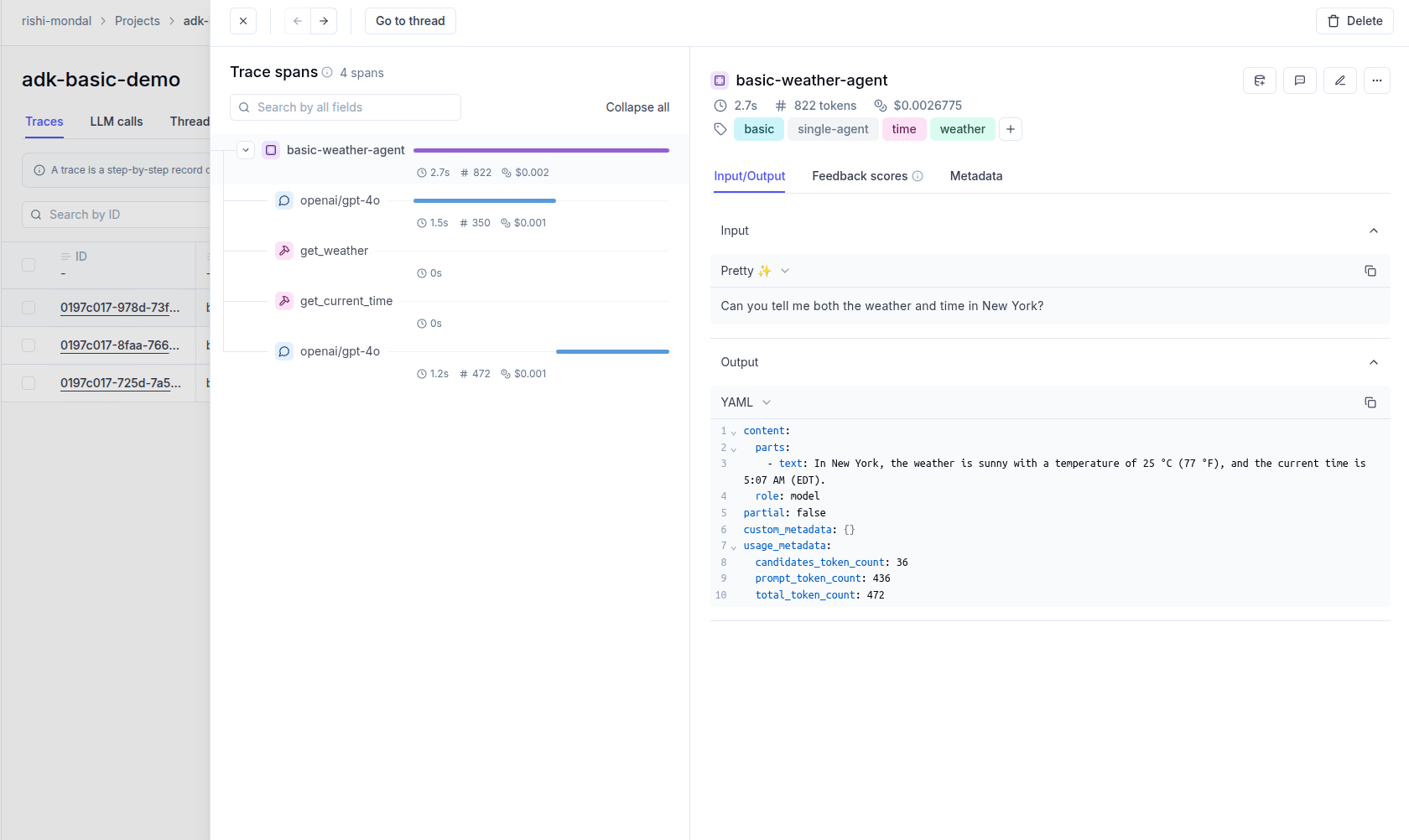The image size is (1409, 840).
Task: Add this trace to a dataset
Action: (1260, 80)
